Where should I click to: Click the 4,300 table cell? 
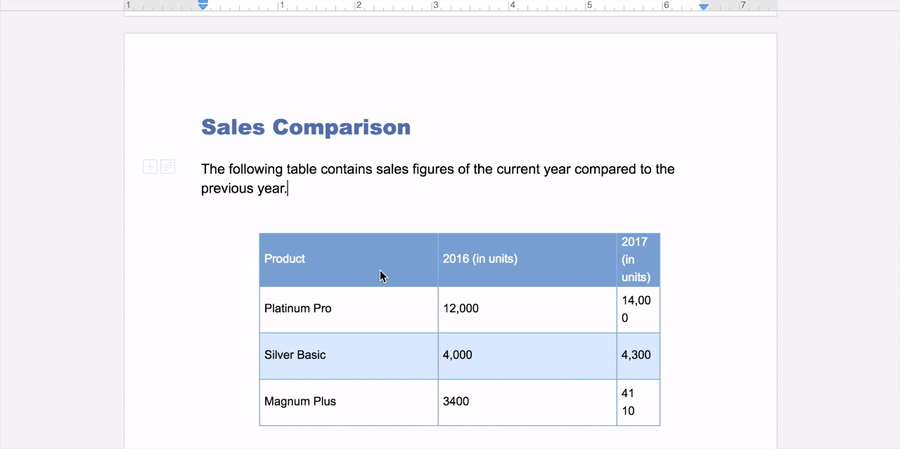pos(636,355)
